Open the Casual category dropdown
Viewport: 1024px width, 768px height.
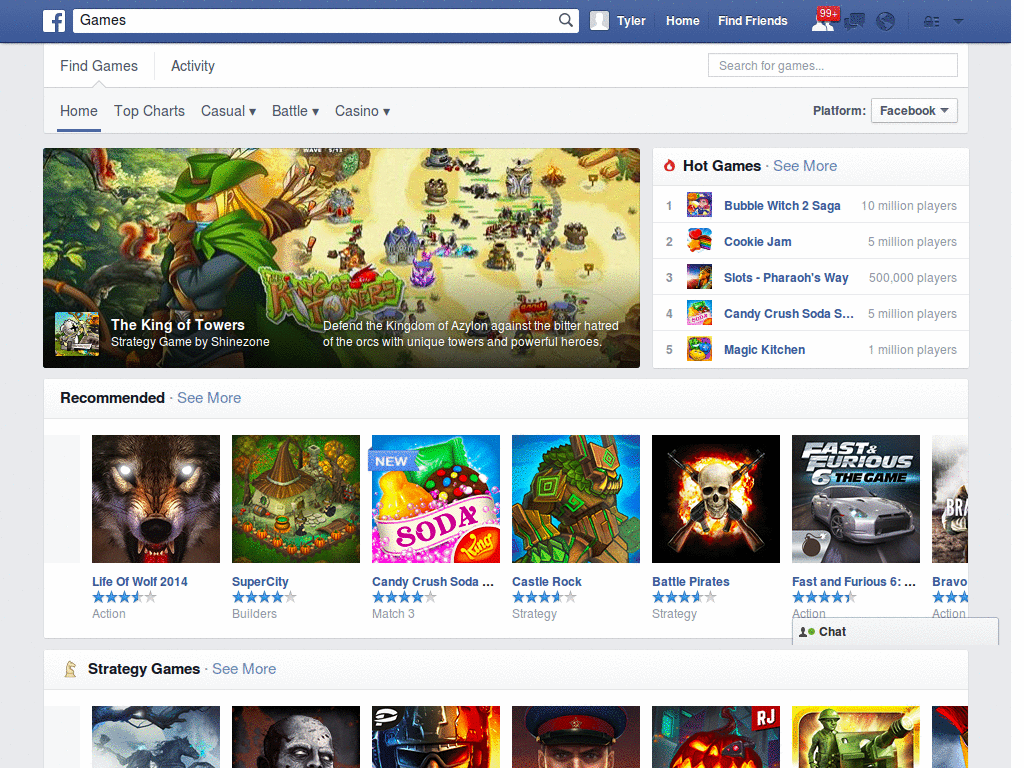point(229,111)
